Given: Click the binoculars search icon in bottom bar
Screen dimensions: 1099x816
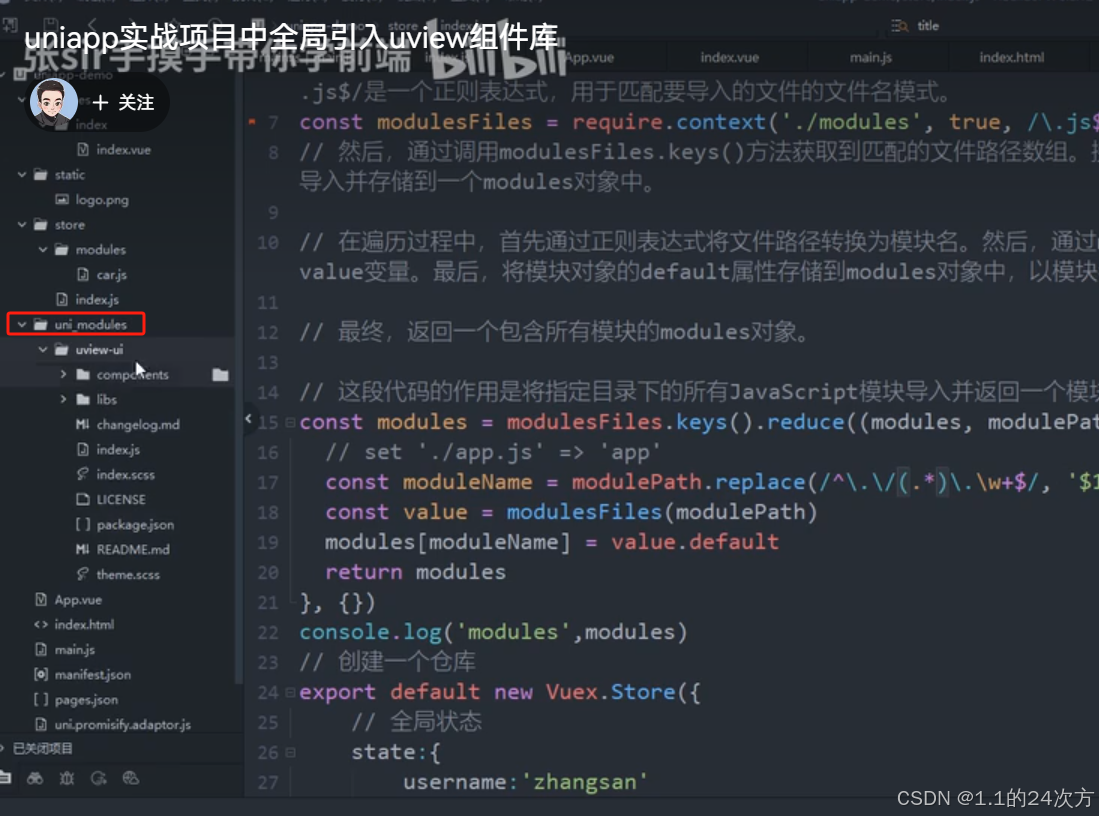Looking at the screenshot, I should tap(35, 778).
